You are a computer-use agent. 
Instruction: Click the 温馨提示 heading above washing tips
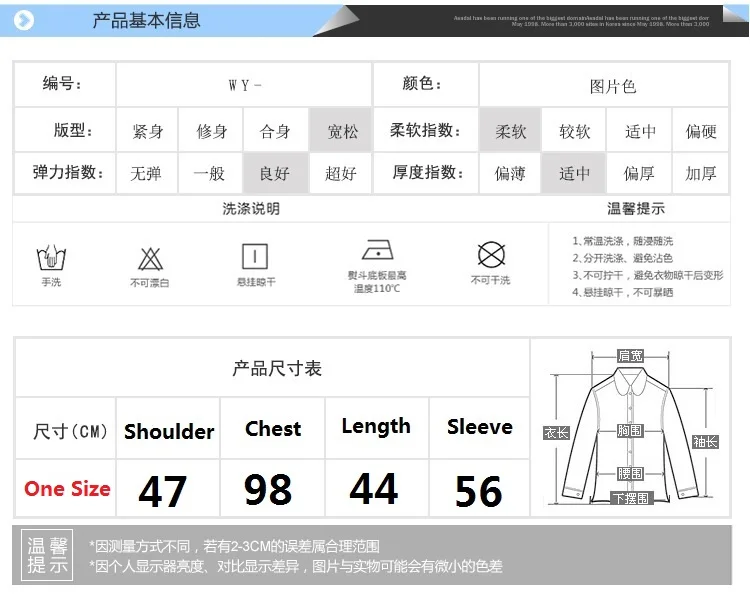(x=636, y=209)
